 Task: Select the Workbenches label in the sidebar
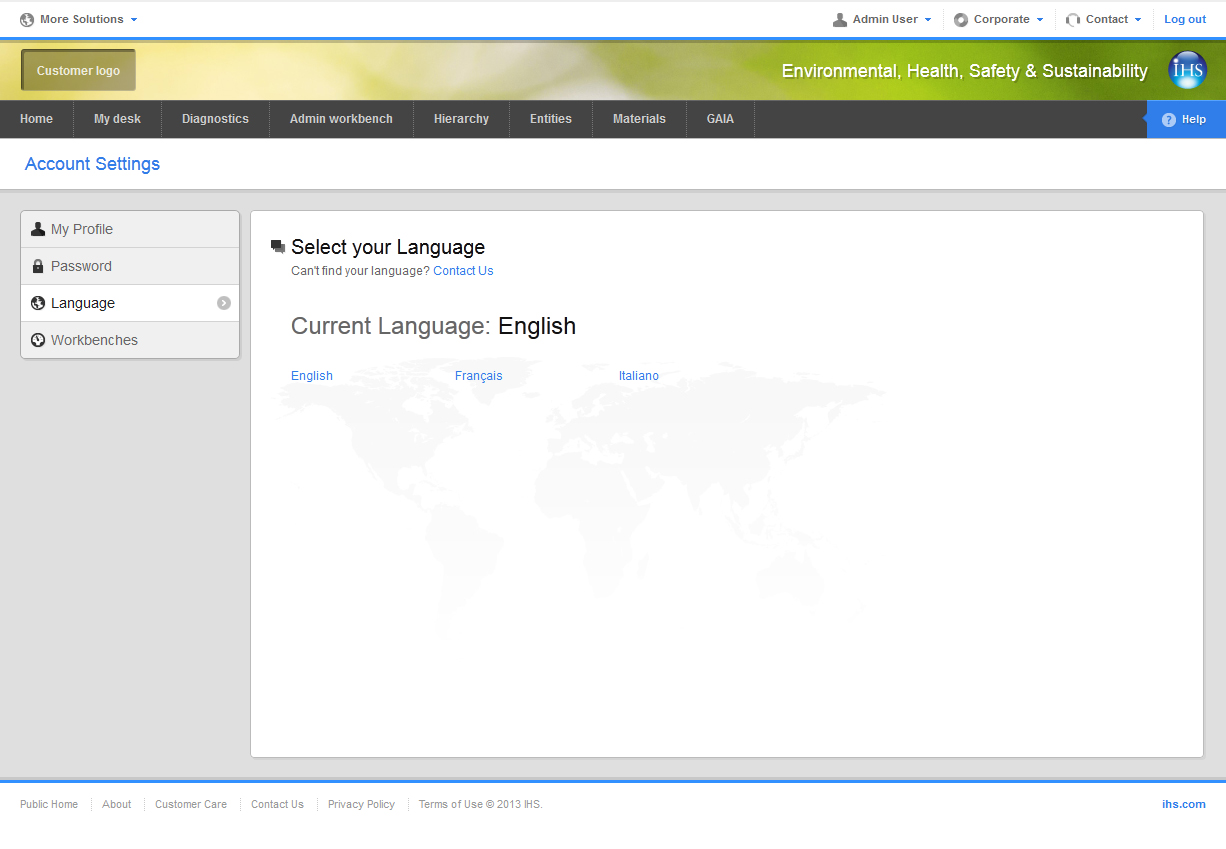point(94,340)
